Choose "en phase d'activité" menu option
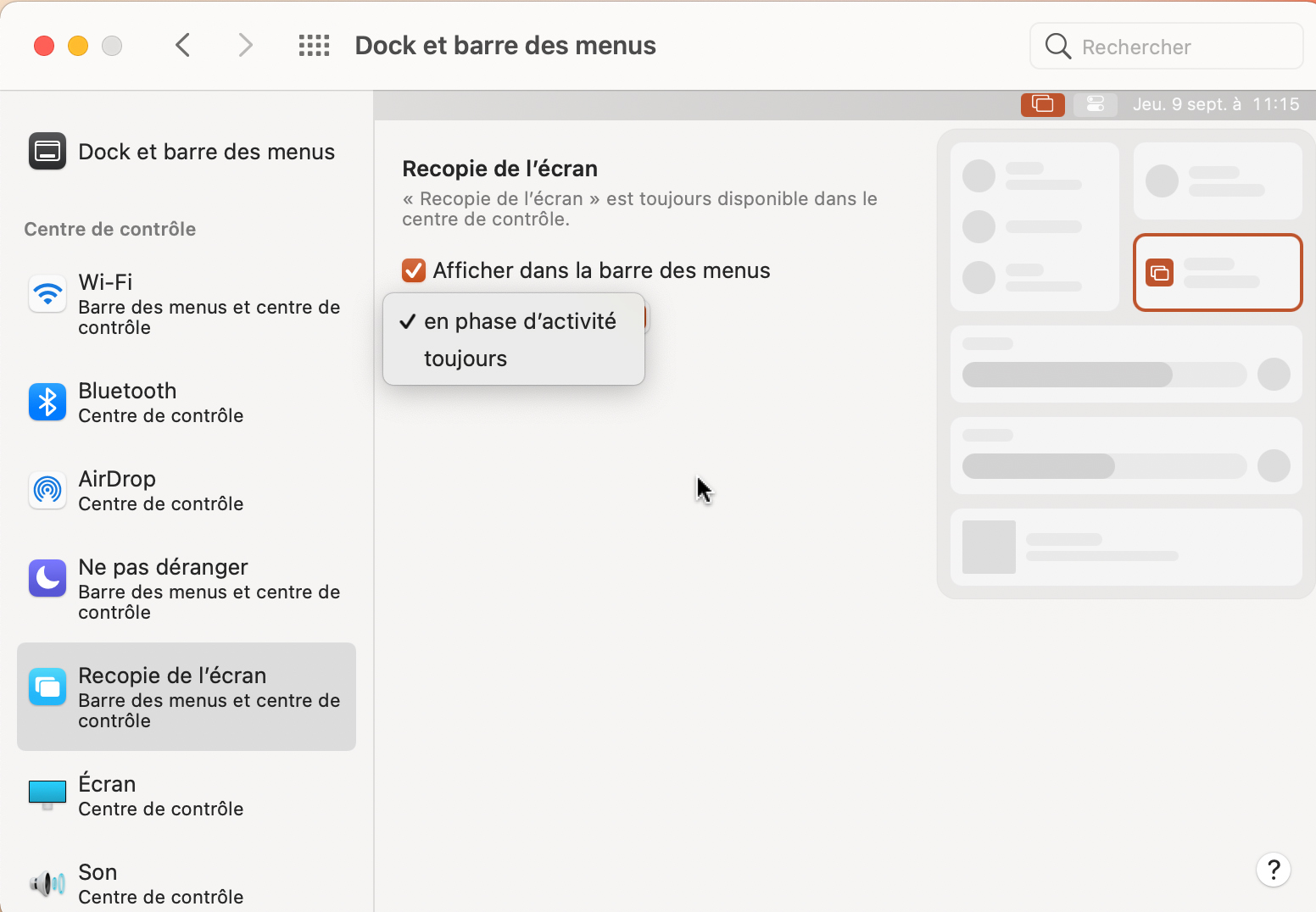Screen dimensions: 1316x912 (x=514, y=321)
